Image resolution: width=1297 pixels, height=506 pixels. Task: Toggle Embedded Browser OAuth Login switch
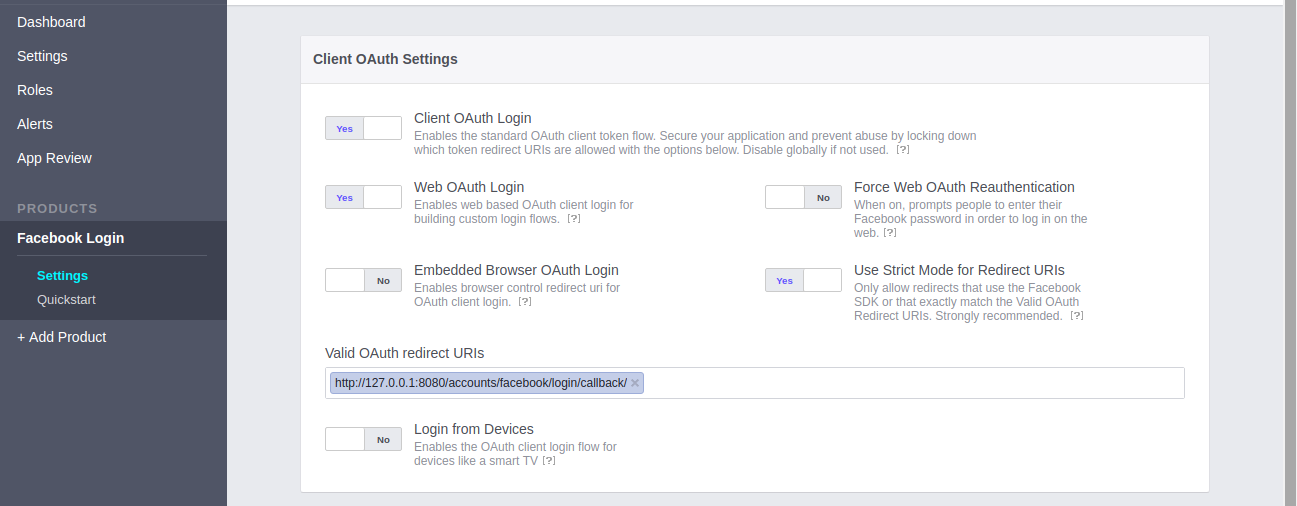pyautogui.click(x=363, y=280)
